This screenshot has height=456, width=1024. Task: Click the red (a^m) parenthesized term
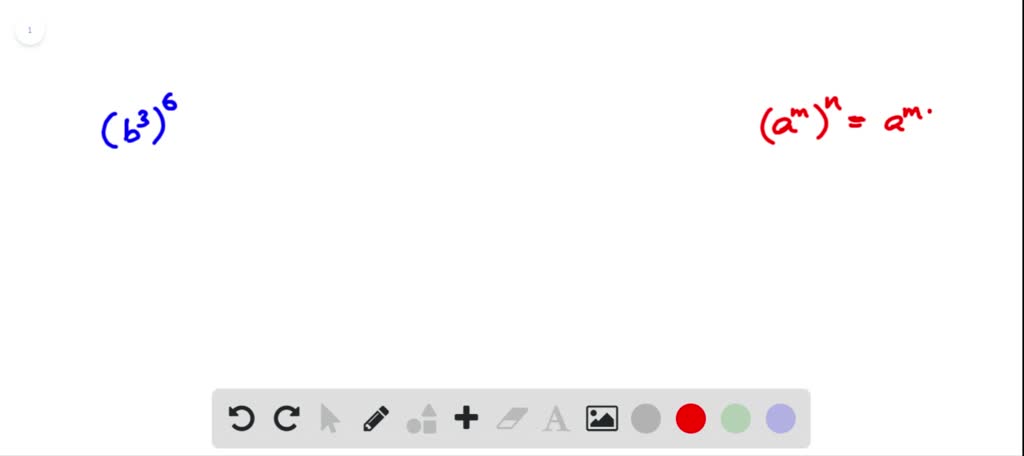pos(792,122)
